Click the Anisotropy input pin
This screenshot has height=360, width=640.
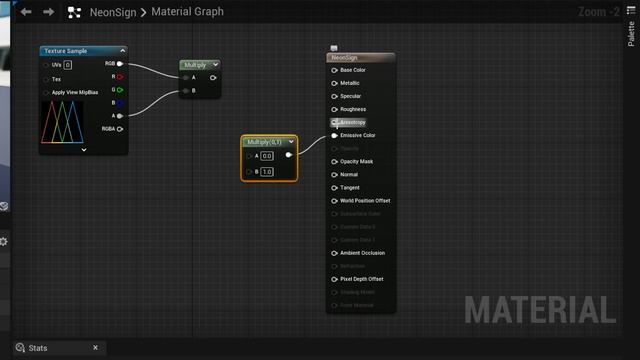point(334,122)
